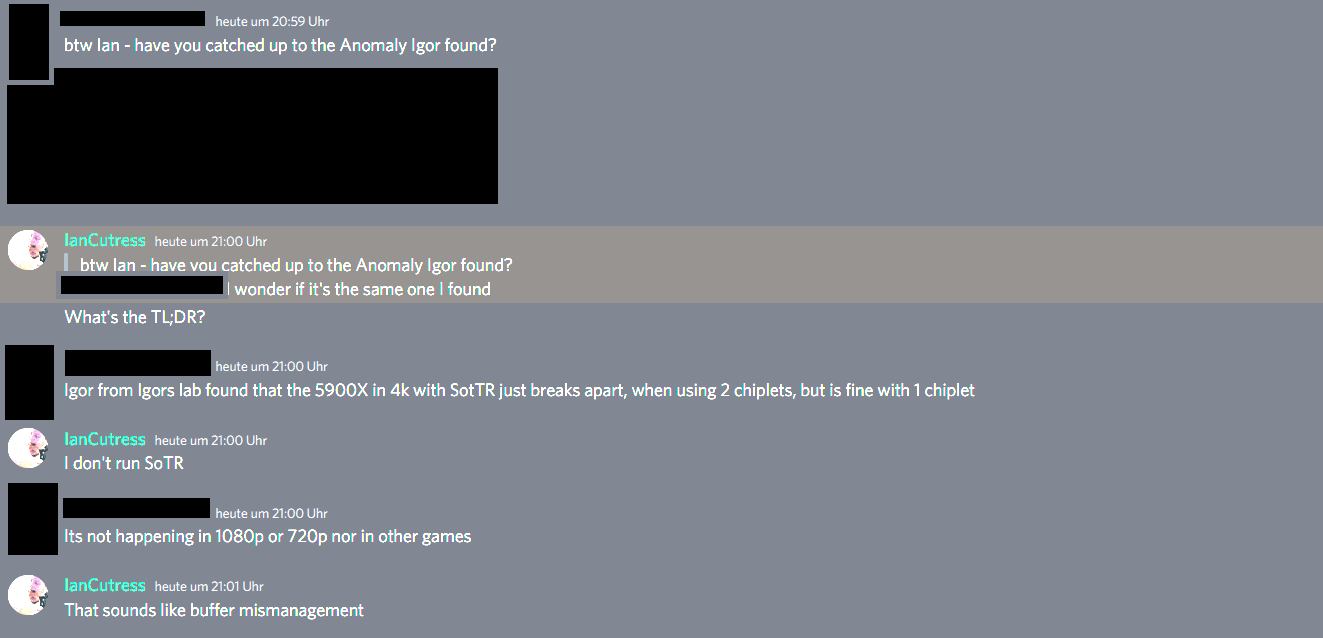Click the blacked-out avatar beside the top message
This screenshot has width=1323, height=638.
tap(29, 41)
